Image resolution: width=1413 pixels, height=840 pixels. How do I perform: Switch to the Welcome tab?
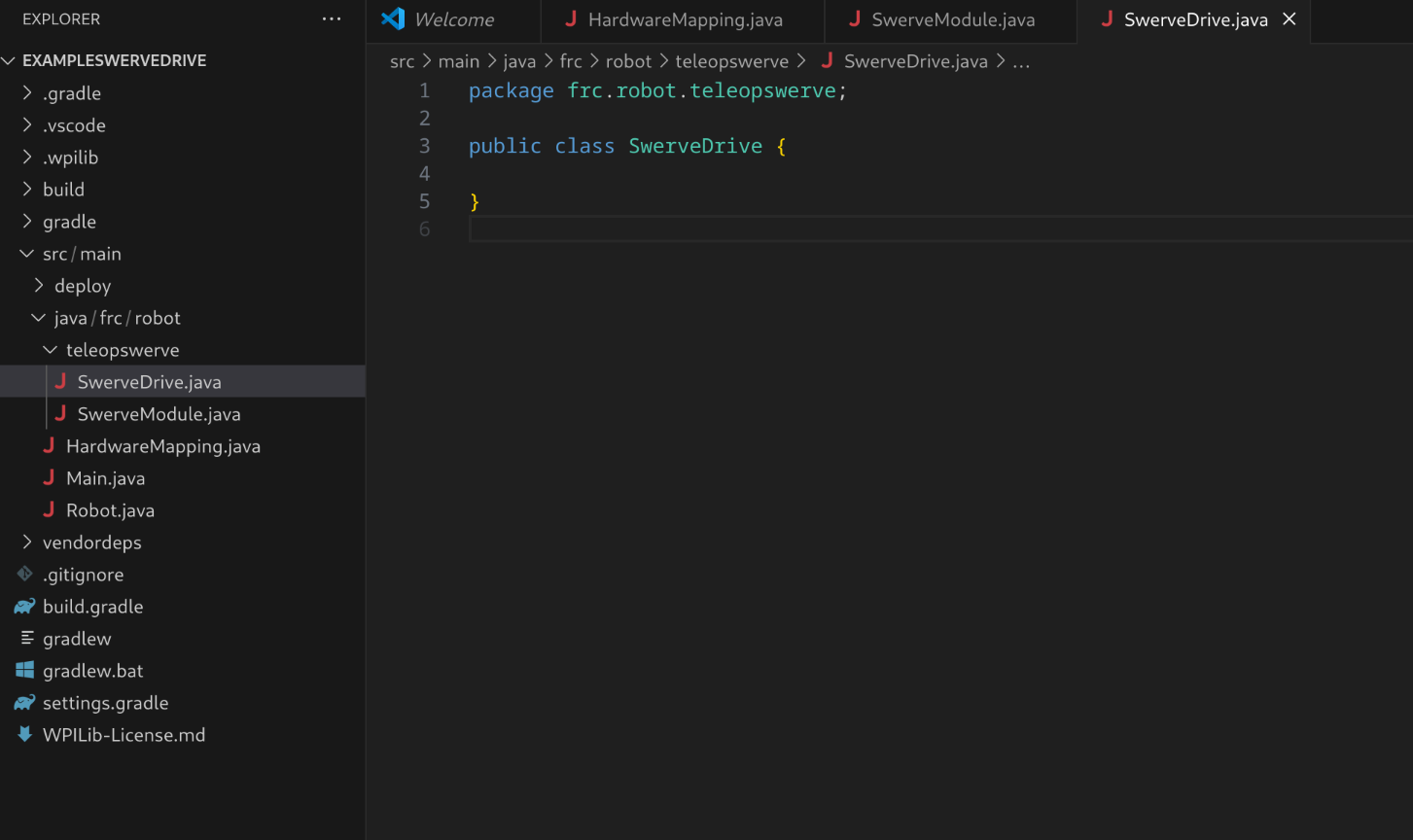pyautogui.click(x=453, y=20)
